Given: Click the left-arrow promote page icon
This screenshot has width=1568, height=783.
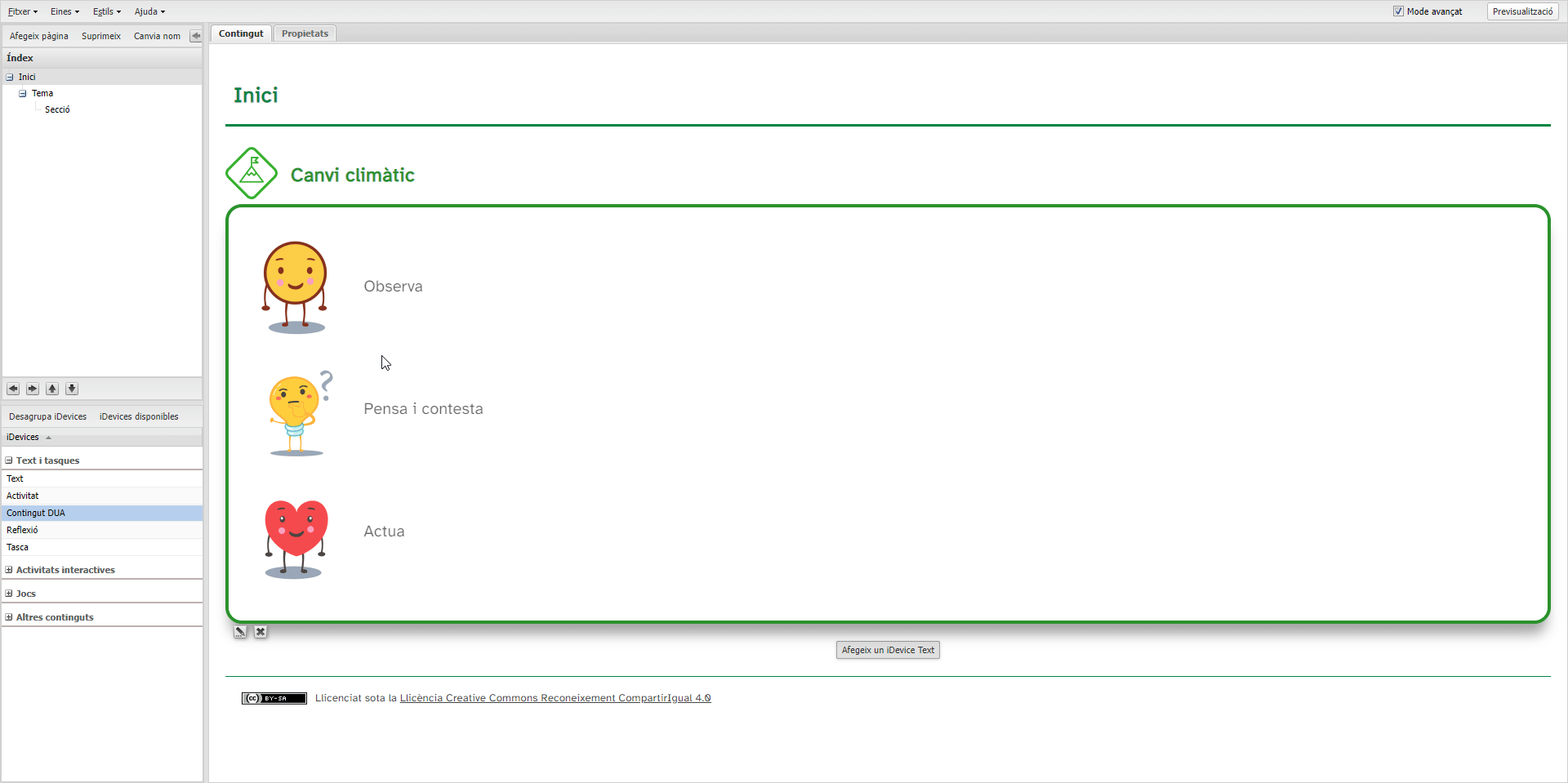Looking at the screenshot, I should (x=13, y=389).
